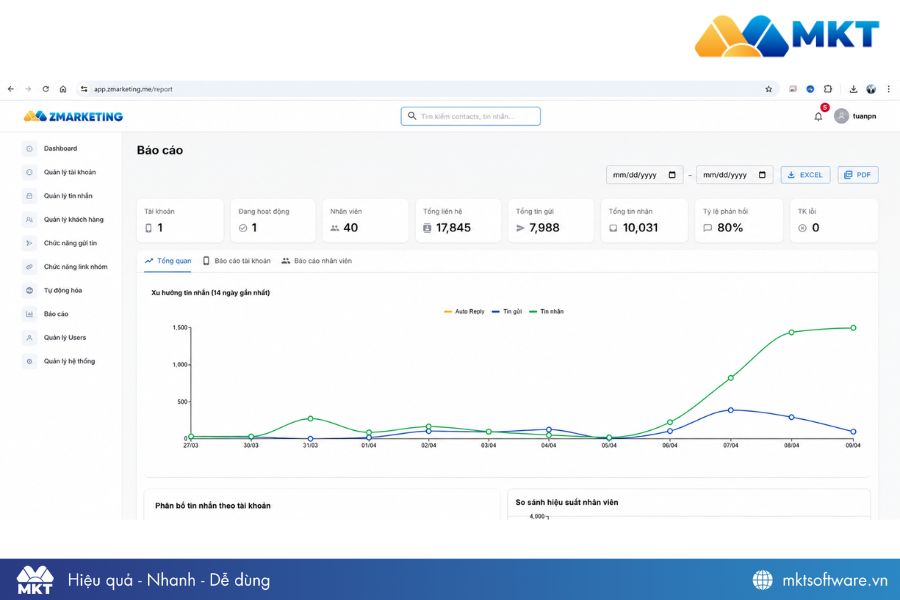Click Nhân viên people icon
Viewport: 900px width, 600px height.
tap(335, 228)
